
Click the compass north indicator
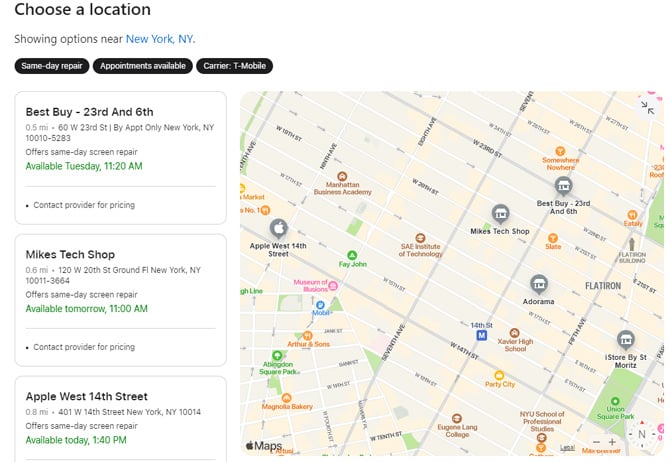pyautogui.click(x=641, y=434)
